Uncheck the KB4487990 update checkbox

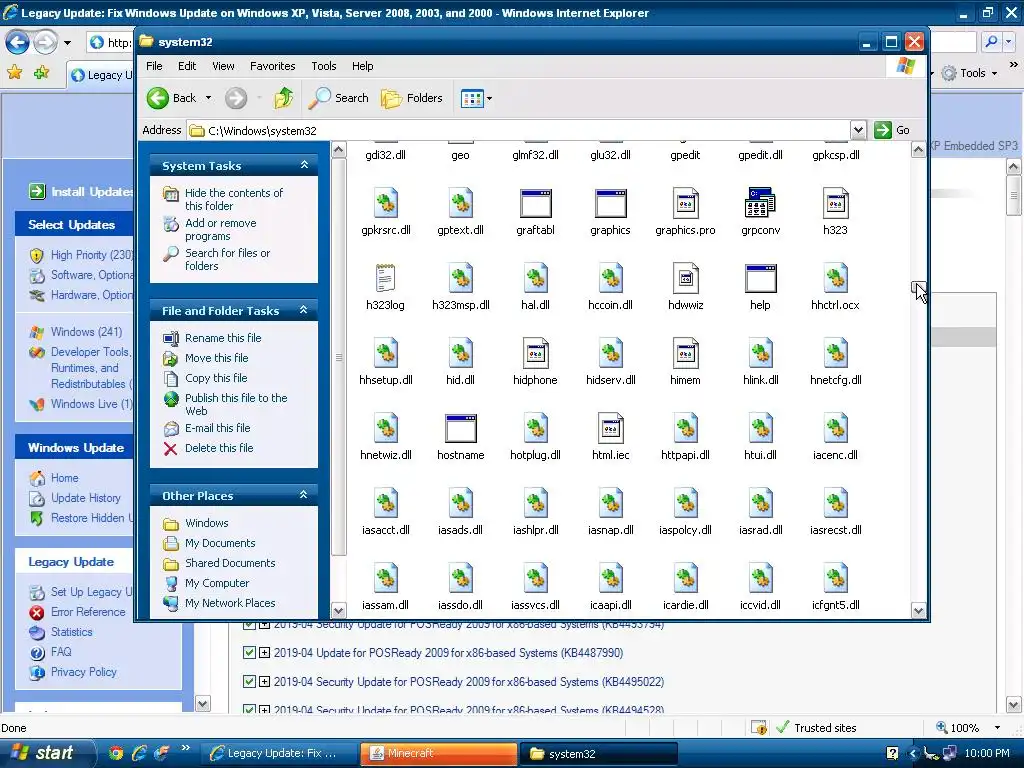[x=248, y=652]
